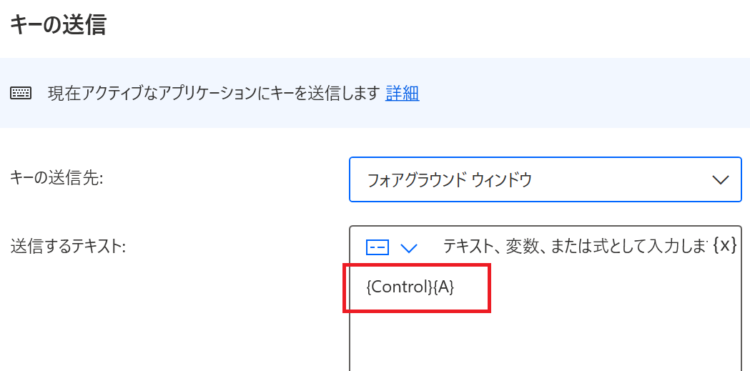Click the {A} key token
The height and width of the screenshot is (371, 750).
444,287
